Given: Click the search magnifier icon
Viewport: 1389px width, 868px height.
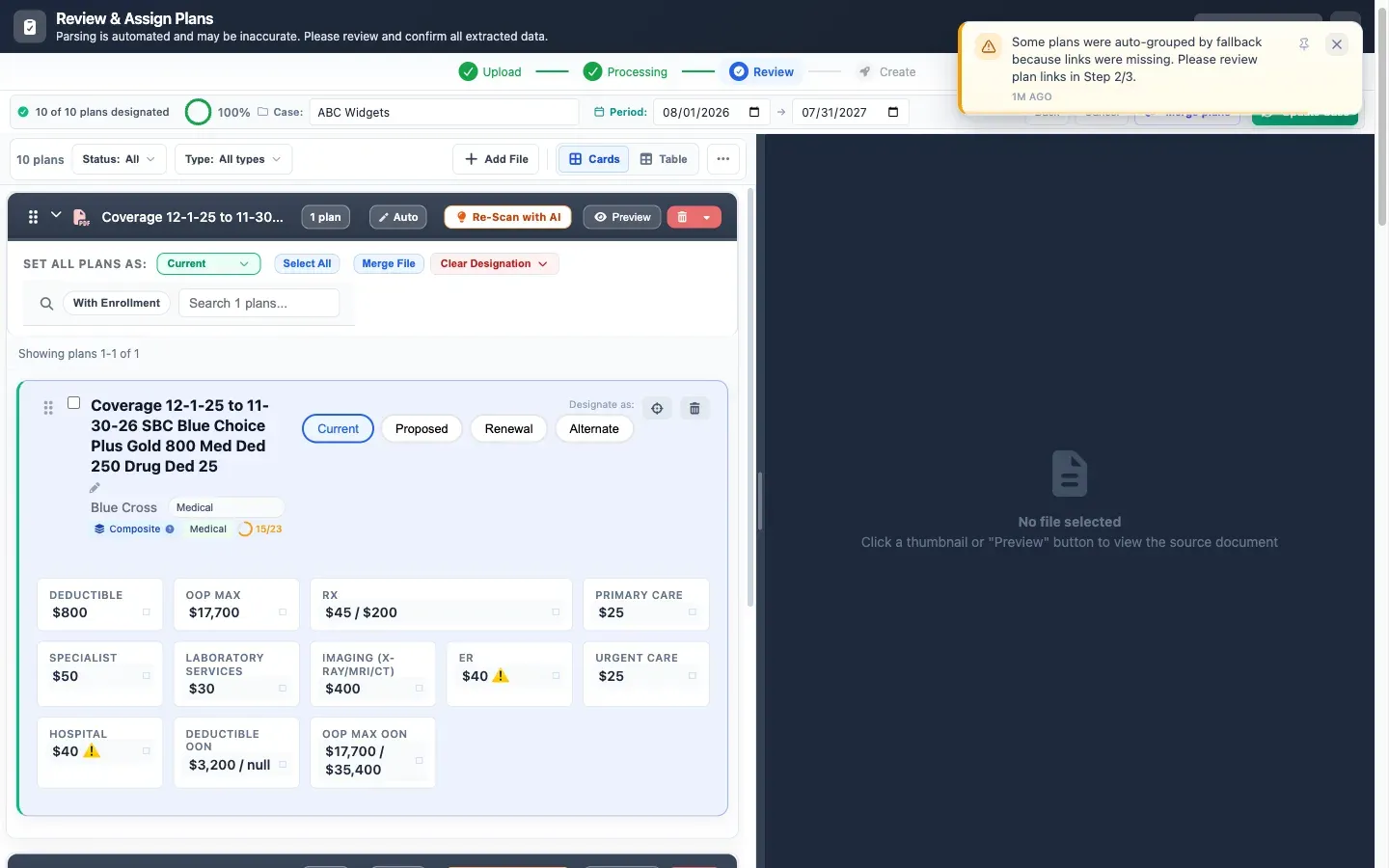Looking at the screenshot, I should [x=46, y=304].
